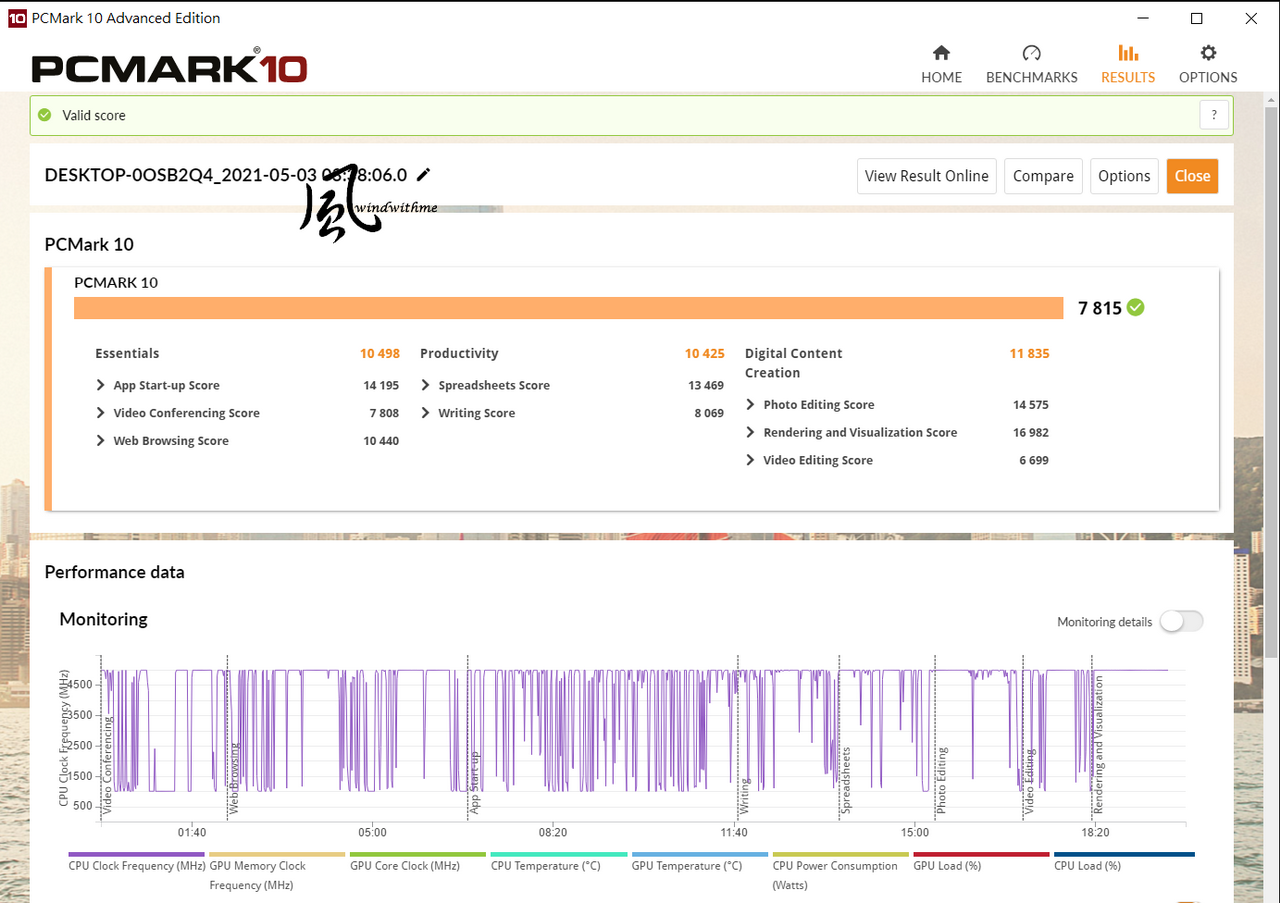Click the Writing marker in chart

pos(744,797)
